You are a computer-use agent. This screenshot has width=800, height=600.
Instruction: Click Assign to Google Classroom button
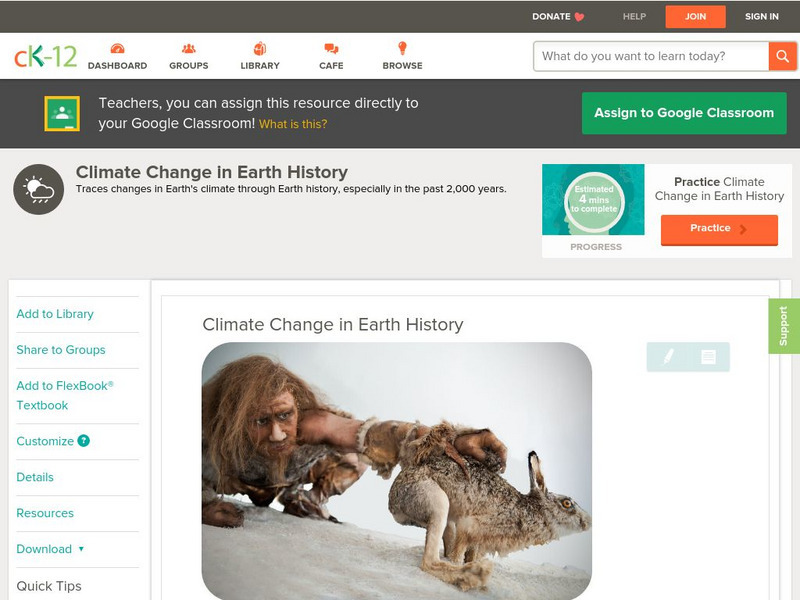point(684,113)
